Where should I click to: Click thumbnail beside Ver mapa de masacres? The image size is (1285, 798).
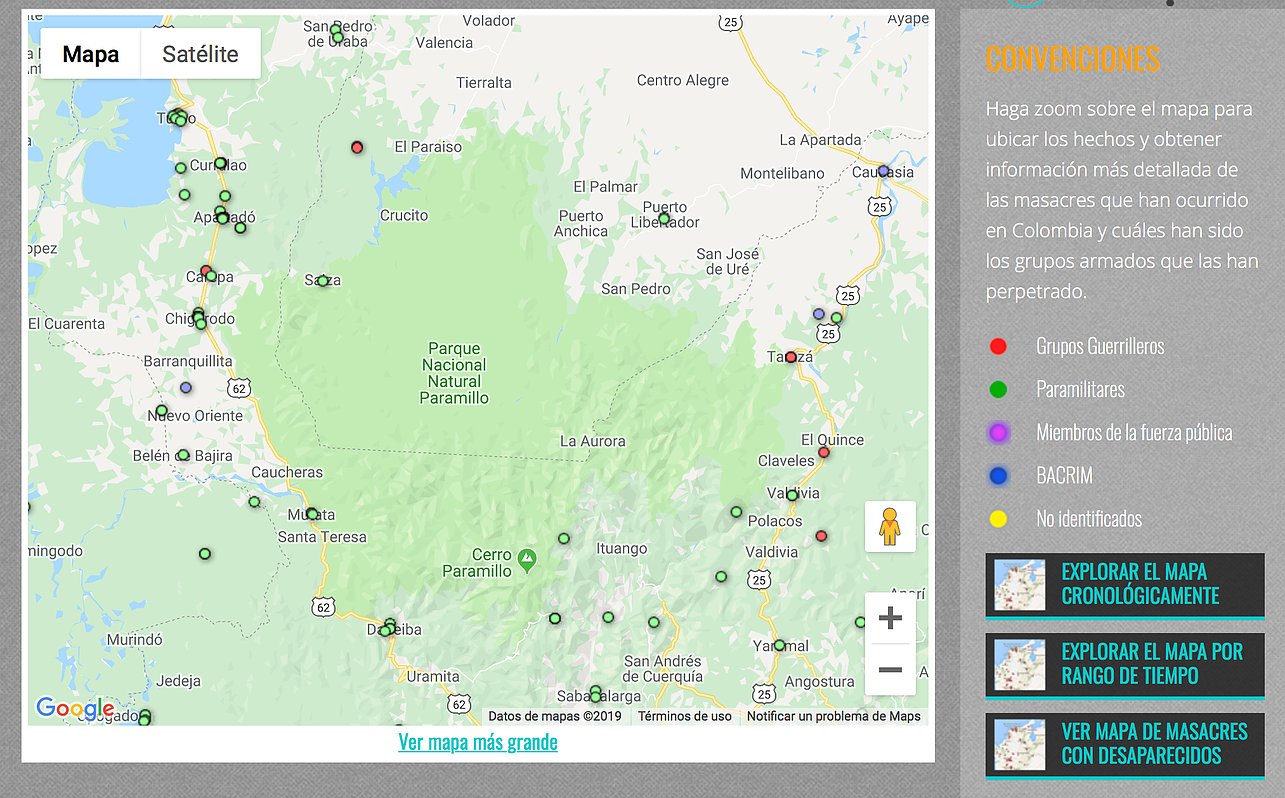1019,745
